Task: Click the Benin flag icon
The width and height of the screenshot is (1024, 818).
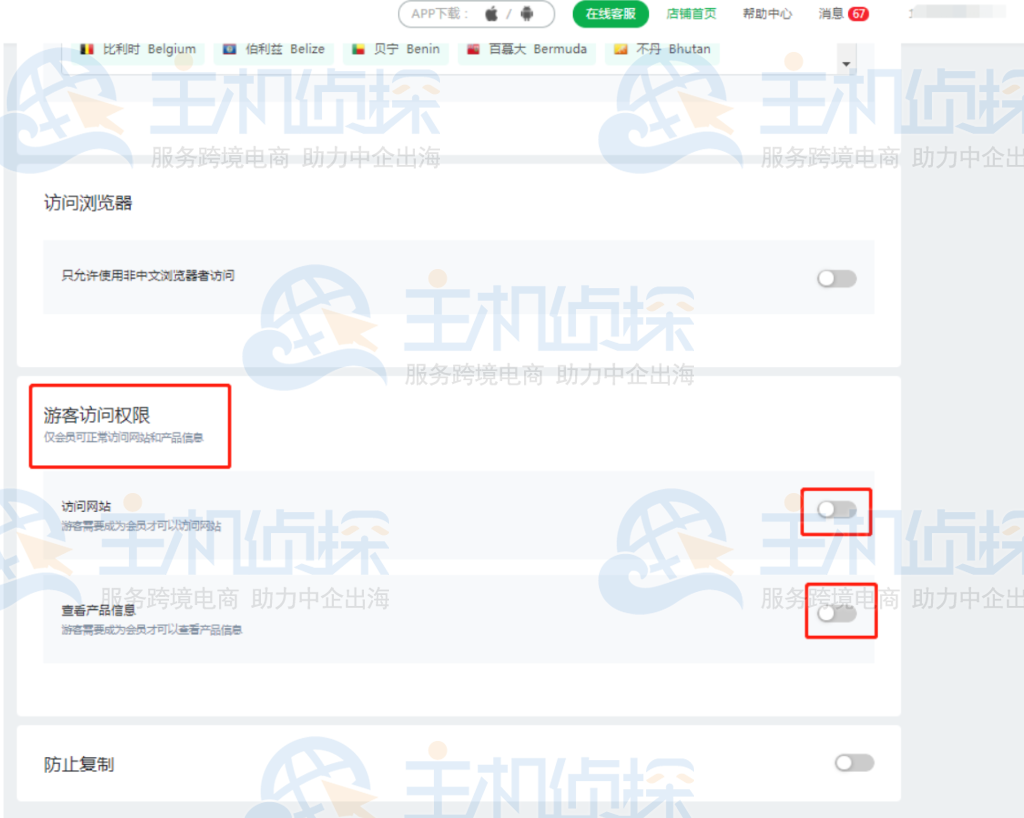Action: point(358,48)
